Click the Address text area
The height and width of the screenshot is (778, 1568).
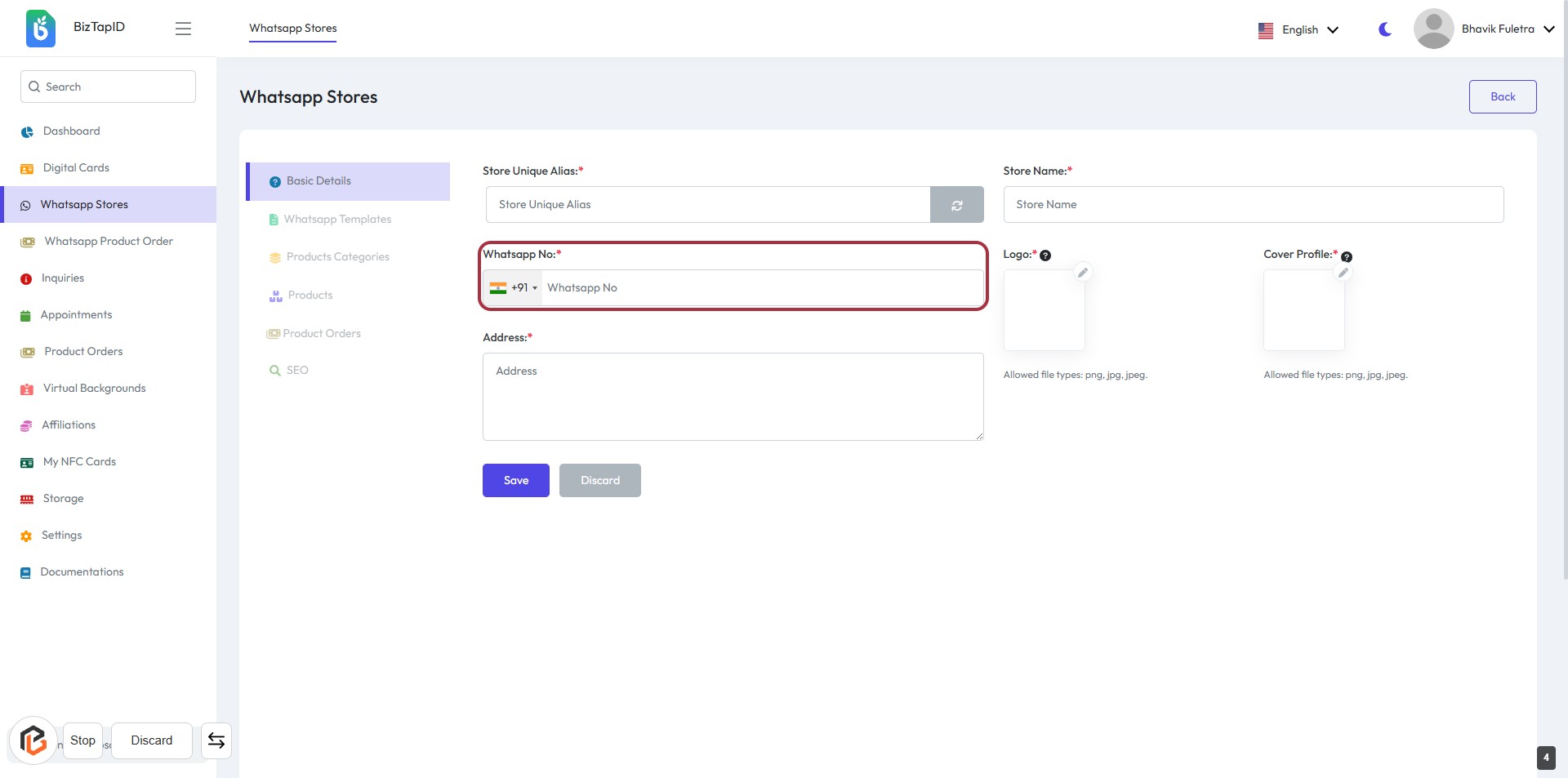733,397
